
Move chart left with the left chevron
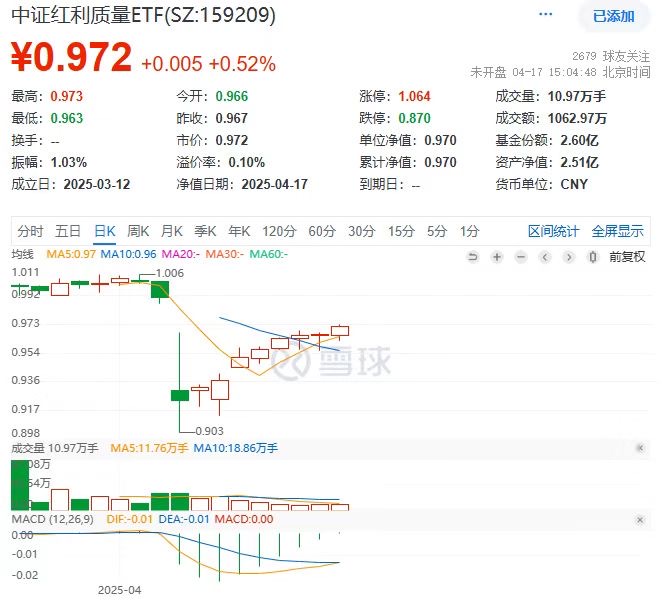click(x=545, y=257)
